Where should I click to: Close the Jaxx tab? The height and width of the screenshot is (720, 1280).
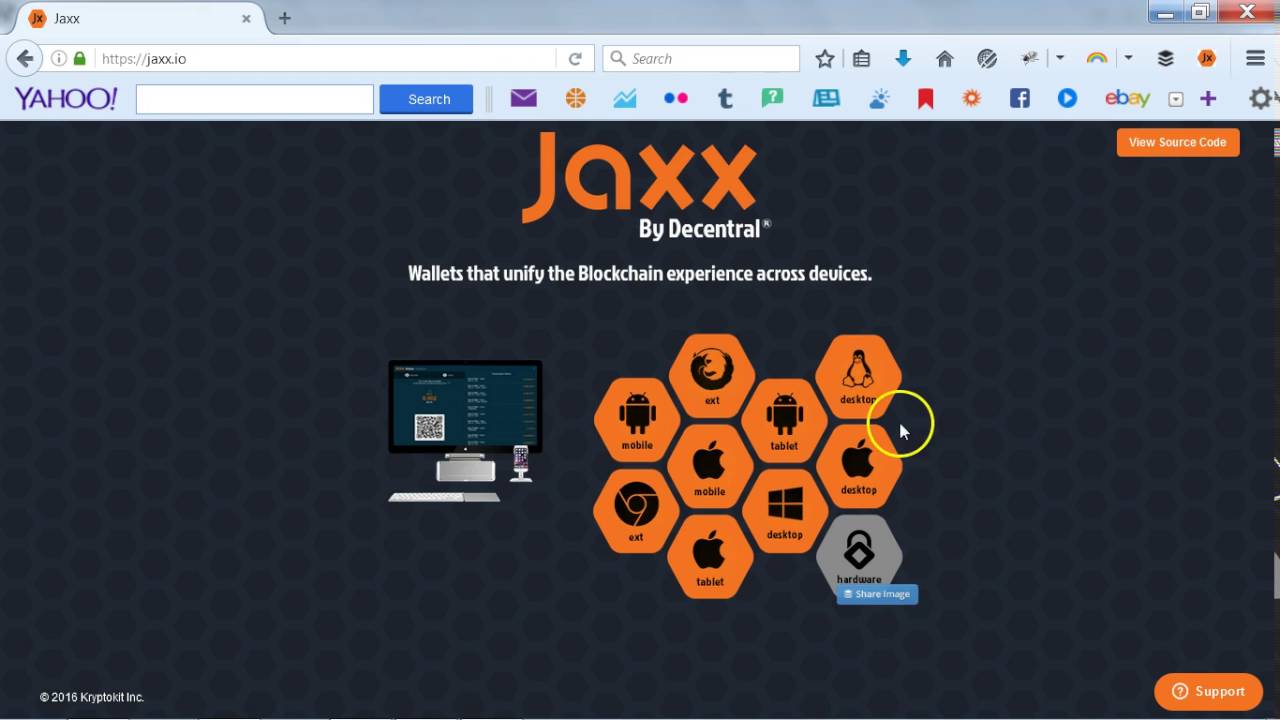pos(246,18)
